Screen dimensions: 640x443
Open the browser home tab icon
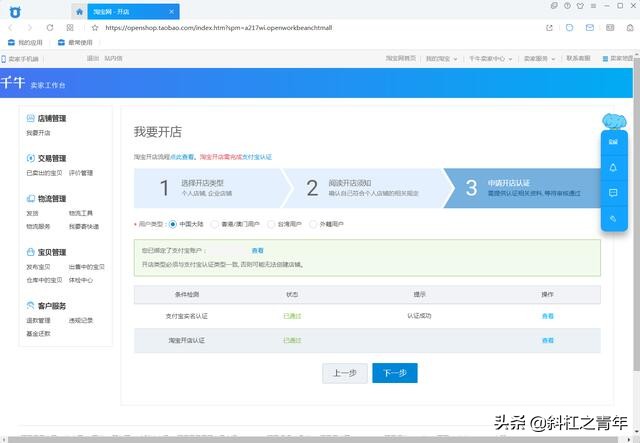(79, 12)
